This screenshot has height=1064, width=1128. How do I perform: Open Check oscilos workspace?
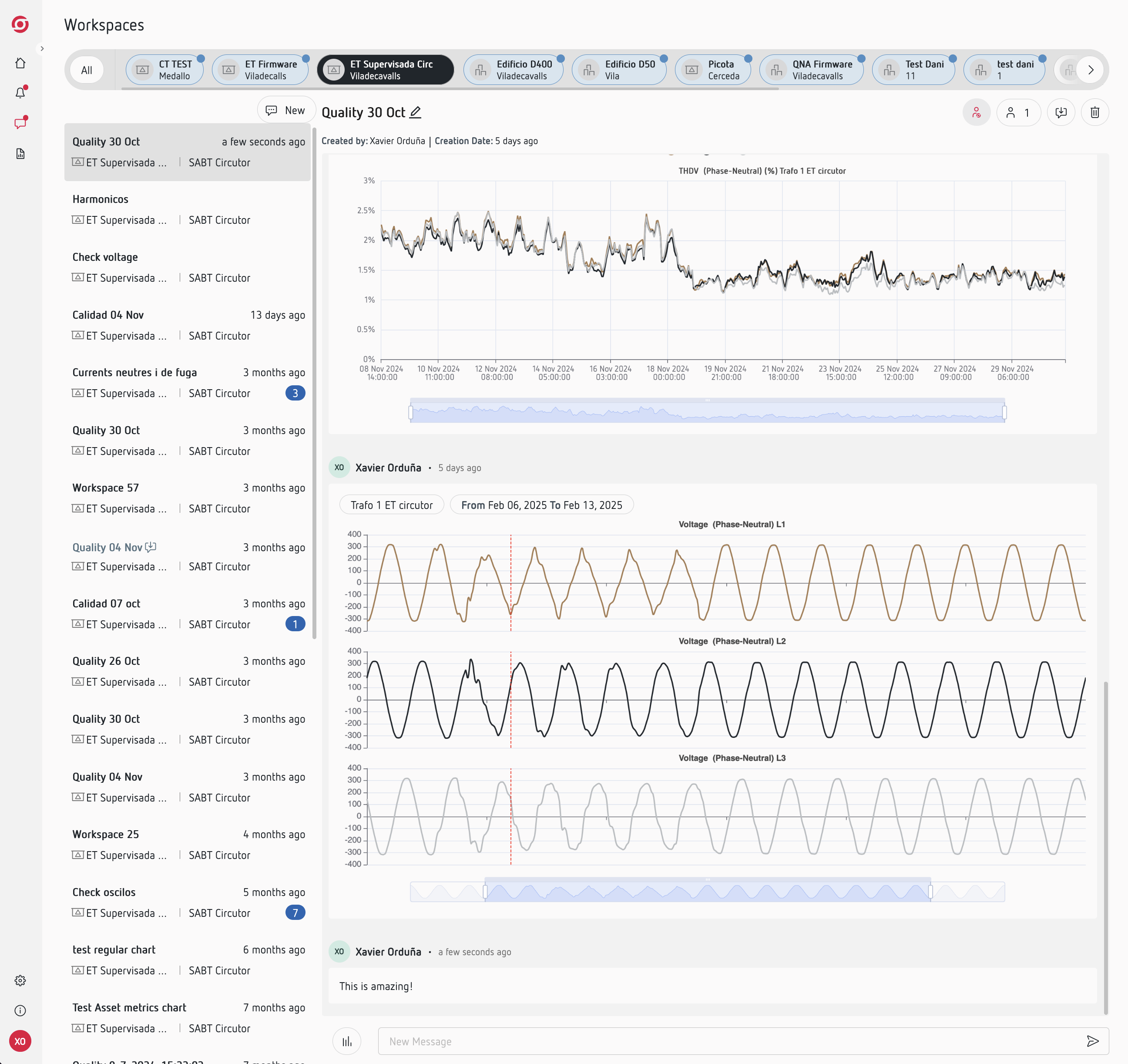point(187,903)
